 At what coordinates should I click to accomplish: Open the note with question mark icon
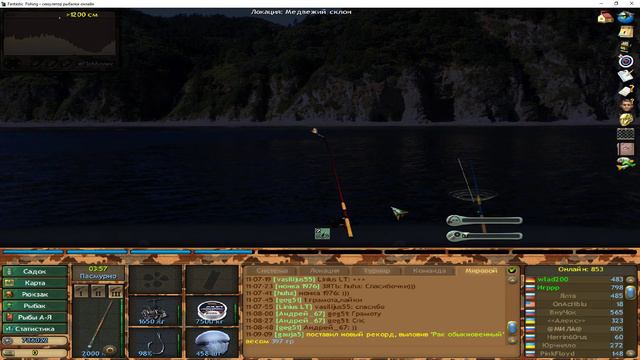(x=626, y=91)
